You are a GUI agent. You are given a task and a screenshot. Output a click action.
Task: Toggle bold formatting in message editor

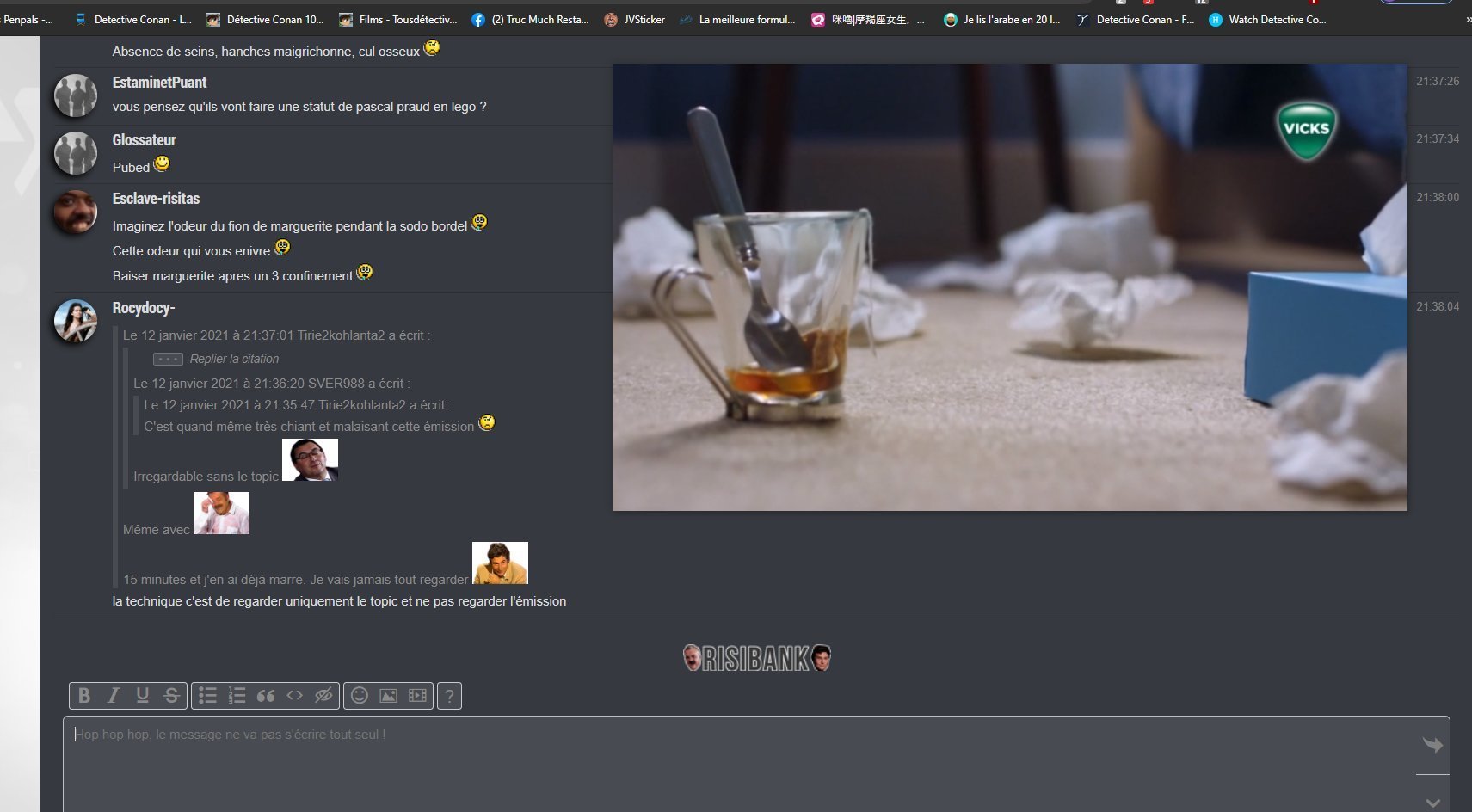pyautogui.click(x=84, y=696)
